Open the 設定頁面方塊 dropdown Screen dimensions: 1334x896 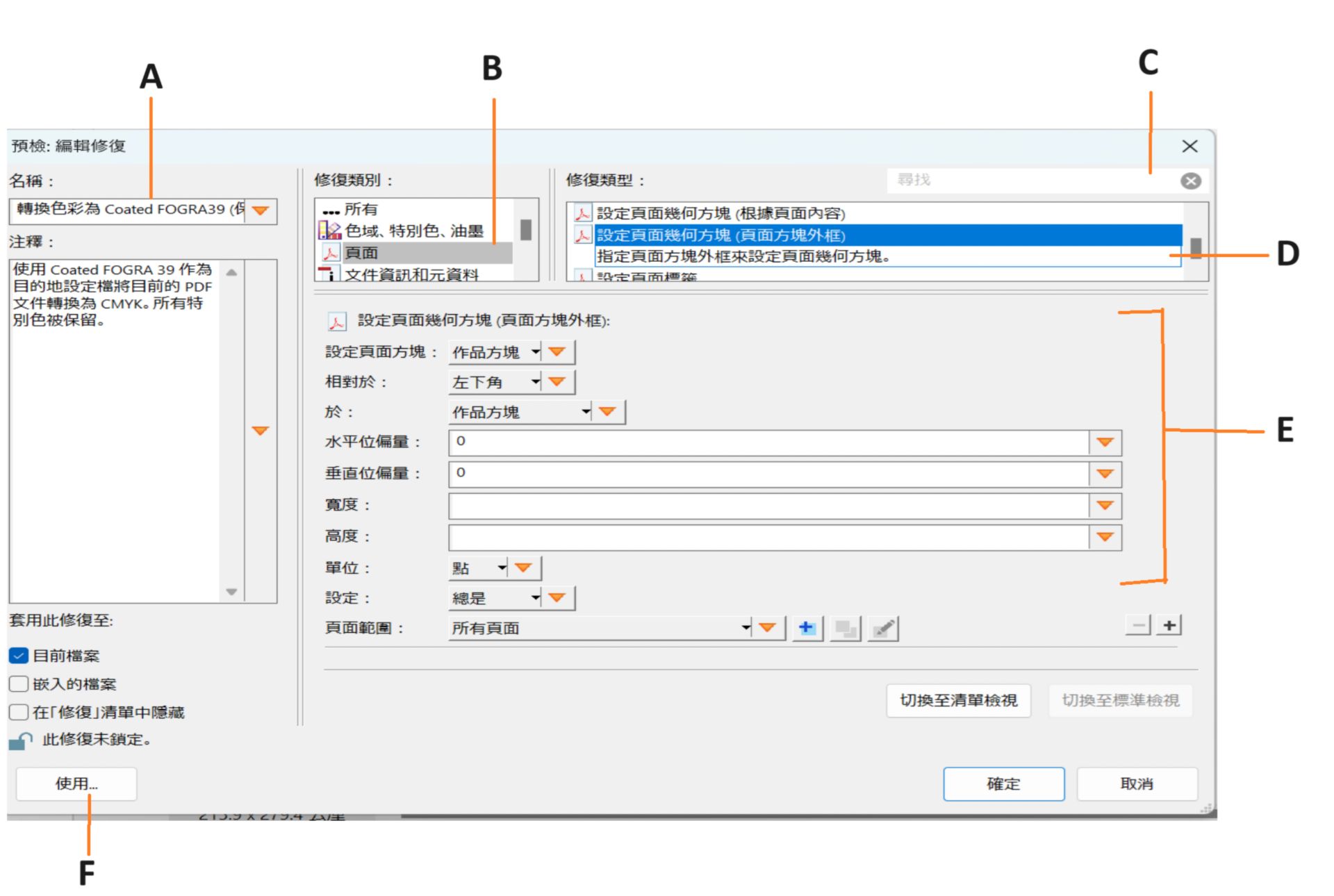pyautogui.click(x=495, y=352)
